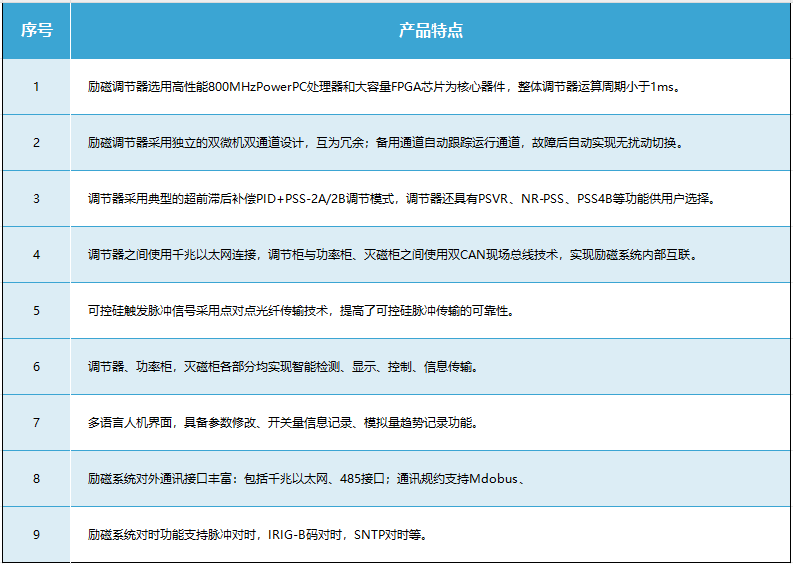Image resolution: width=793 pixels, height=564 pixels.
Task: Select the row number 8 cell
Action: (x=36, y=479)
